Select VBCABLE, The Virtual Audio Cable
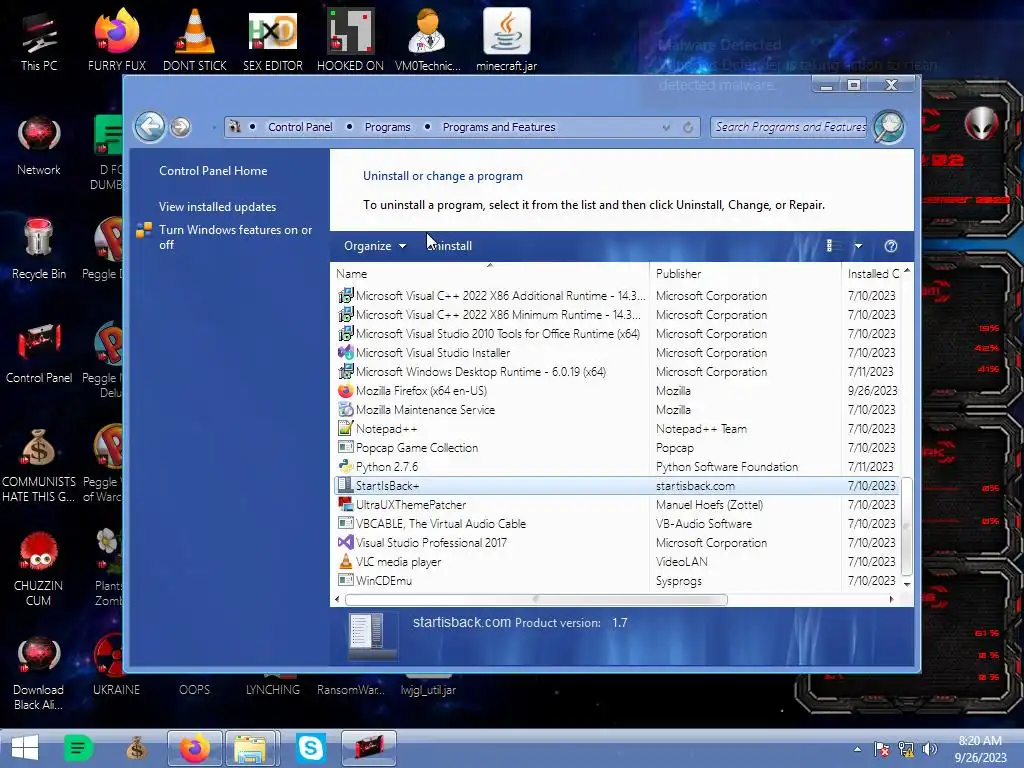Viewport: 1024px width, 768px height. point(616,524)
